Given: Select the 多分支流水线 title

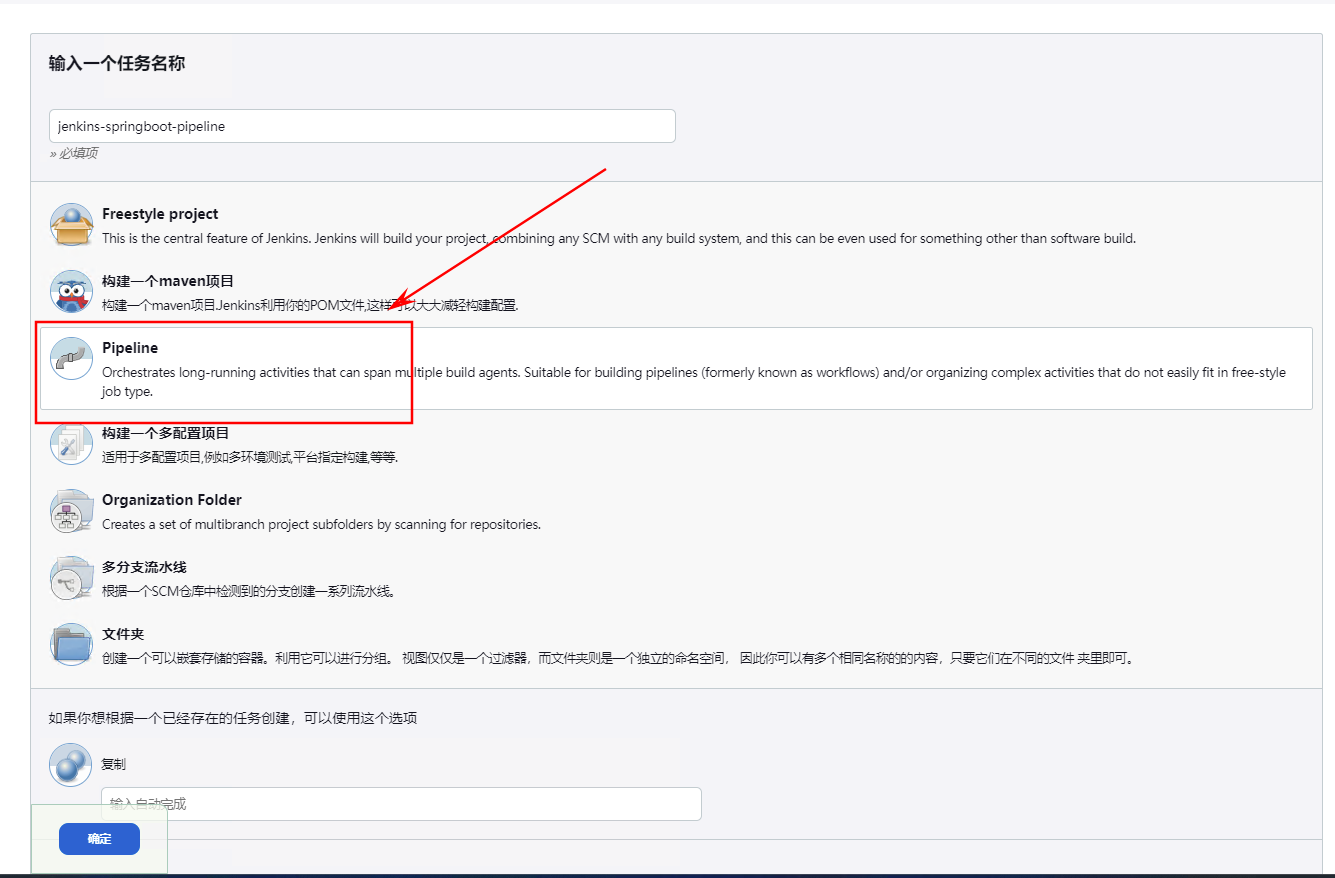Looking at the screenshot, I should point(144,567).
